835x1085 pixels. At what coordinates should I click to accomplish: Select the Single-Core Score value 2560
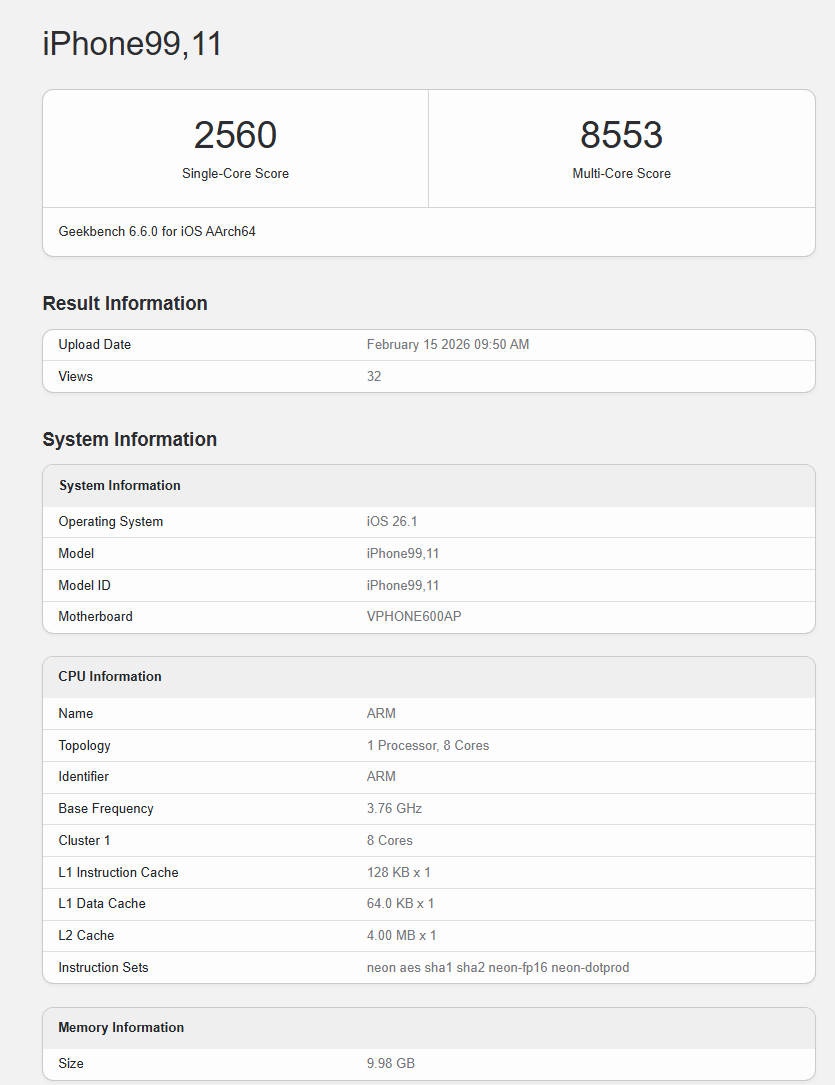[235, 134]
